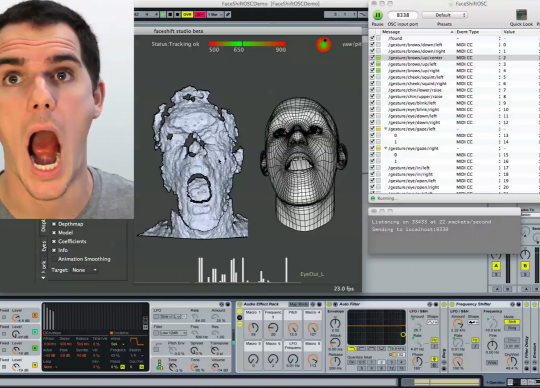Click the yellow A crossfade assign button
Image resolution: width=540 pixels, height=388 pixels.
496,266
